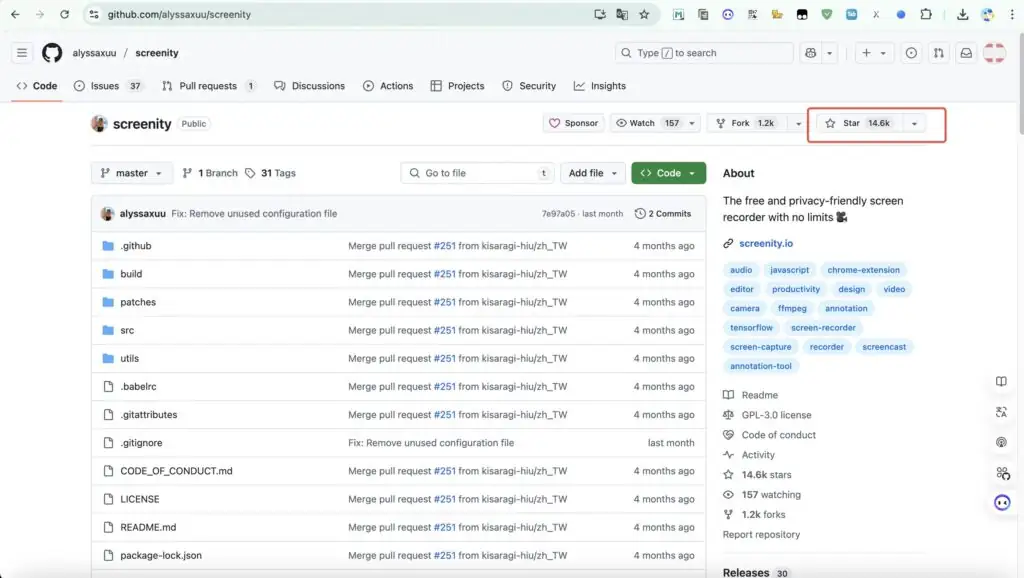
Task: Expand the Add file dropdown
Action: [593, 172]
